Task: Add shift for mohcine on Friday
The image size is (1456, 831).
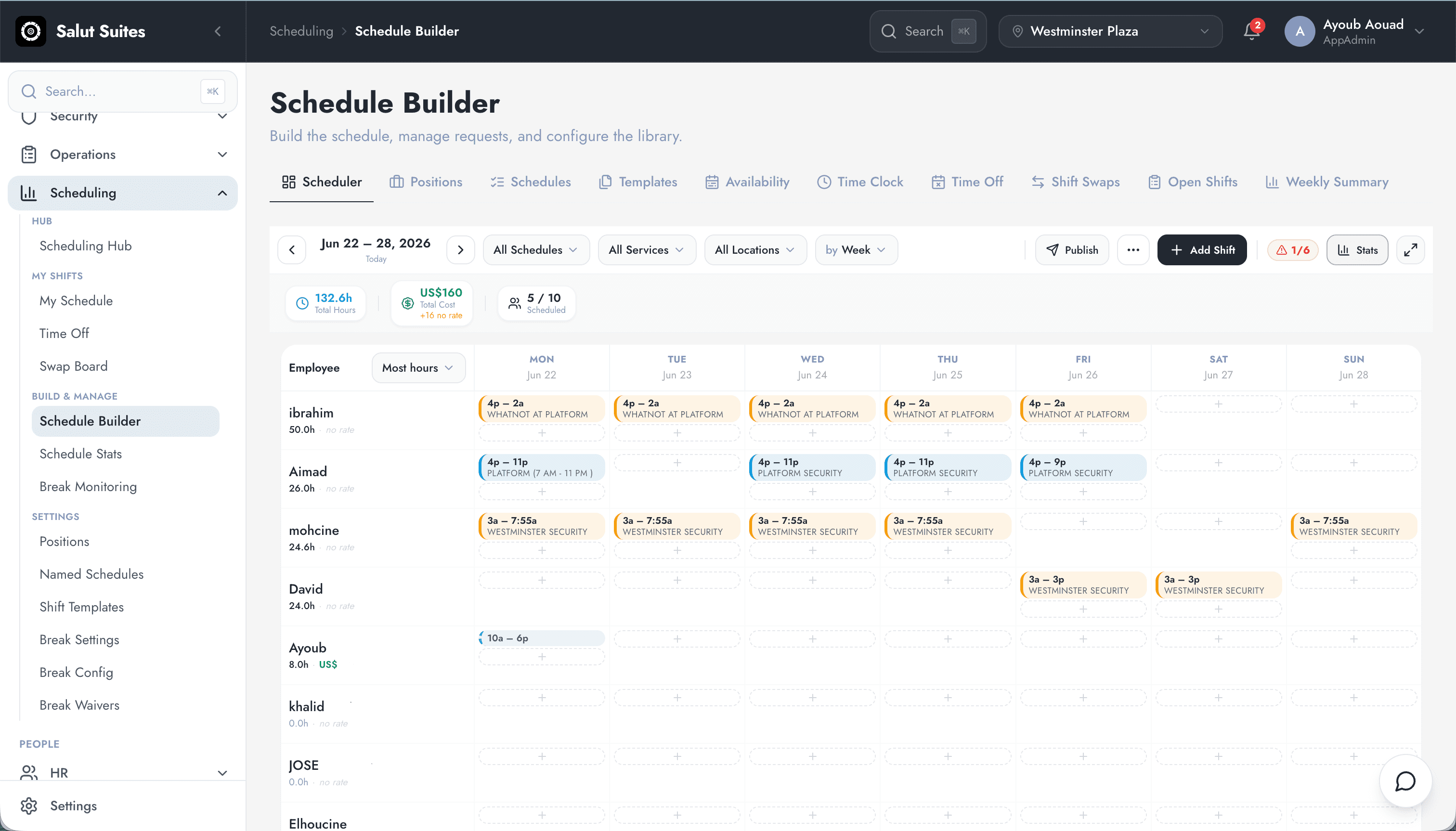Action: tap(1083, 521)
